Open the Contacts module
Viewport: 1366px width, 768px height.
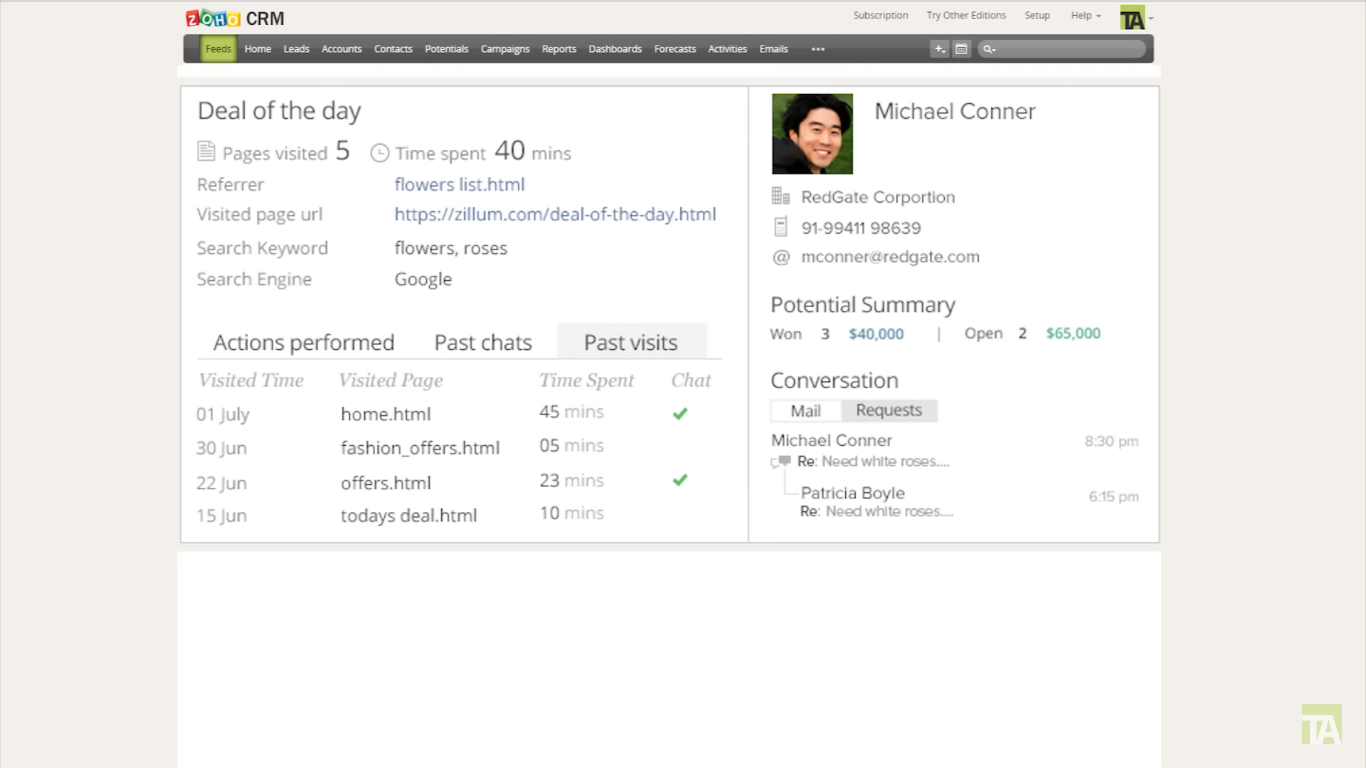point(393,49)
